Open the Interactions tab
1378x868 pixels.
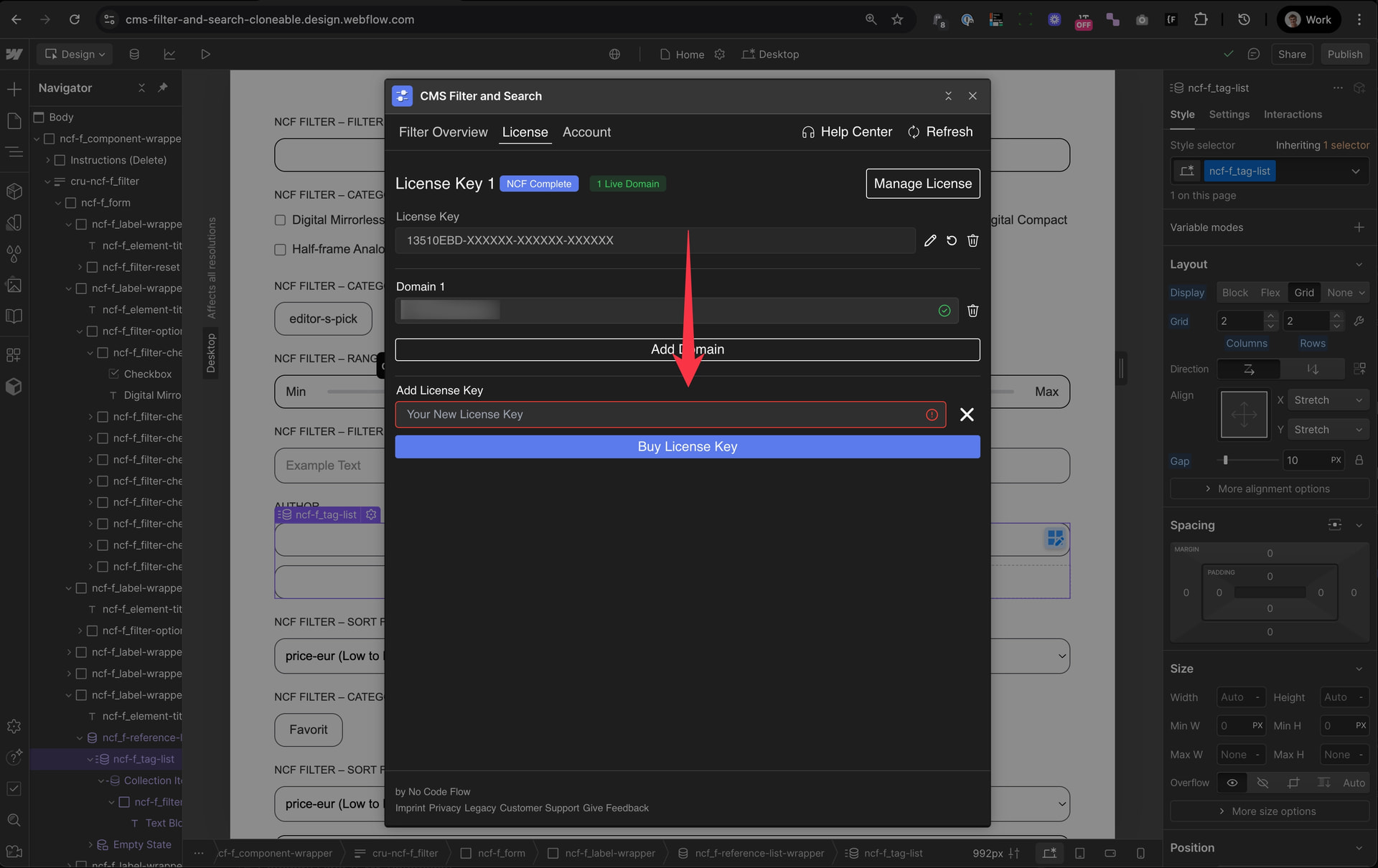tap(1293, 115)
